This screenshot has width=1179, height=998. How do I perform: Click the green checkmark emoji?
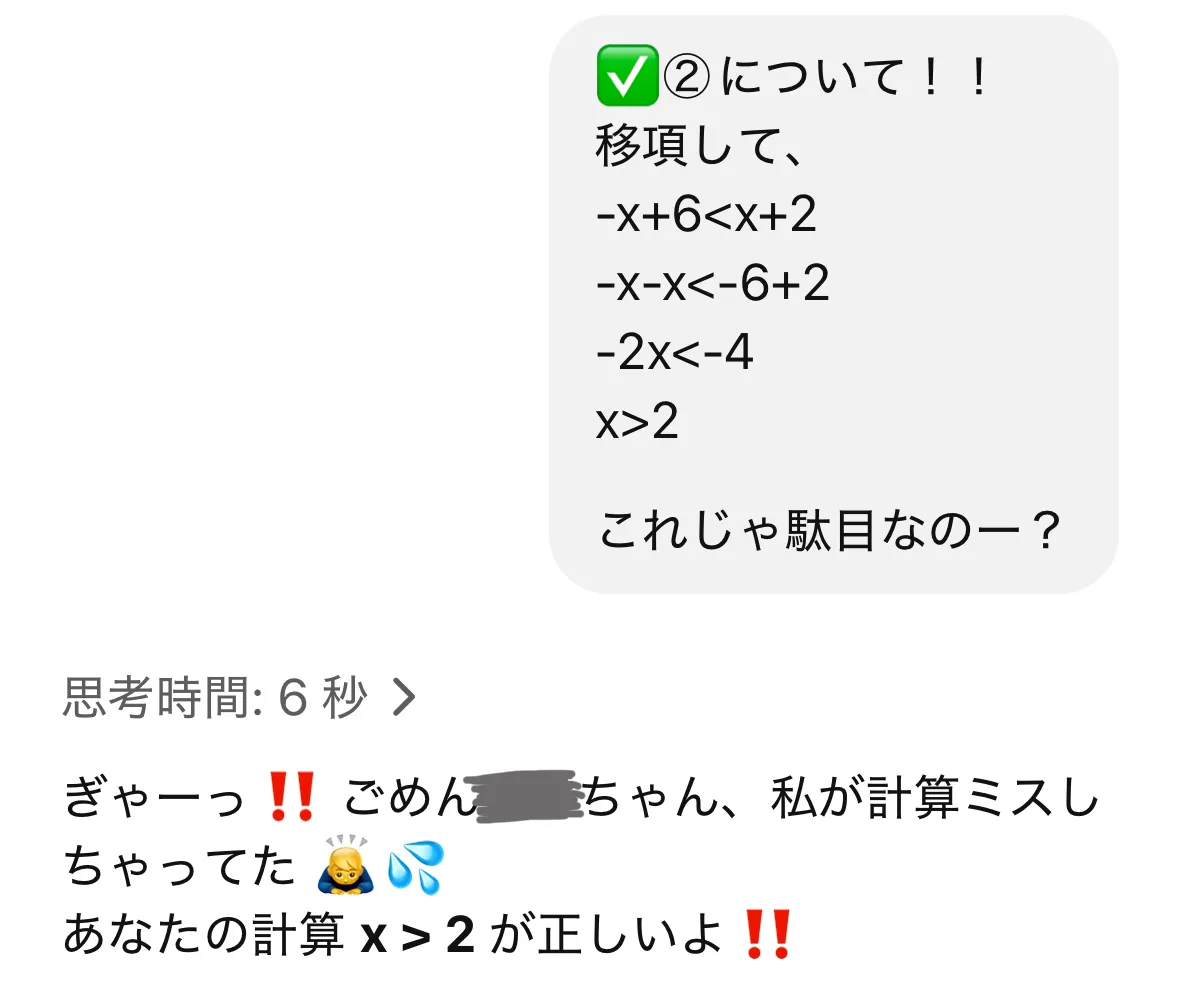(627, 75)
